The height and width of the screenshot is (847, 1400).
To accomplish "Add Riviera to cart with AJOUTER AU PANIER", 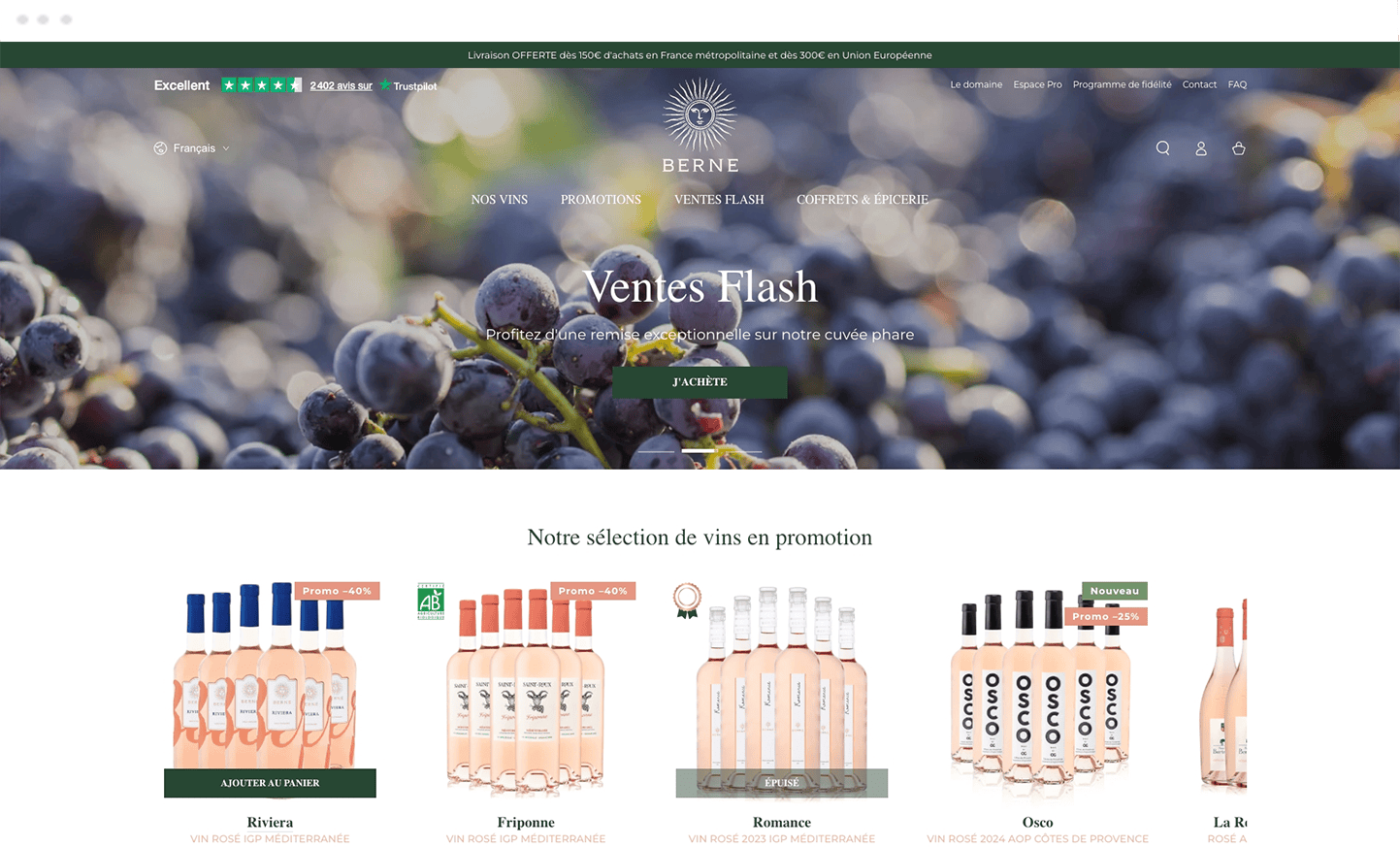I will [270, 783].
